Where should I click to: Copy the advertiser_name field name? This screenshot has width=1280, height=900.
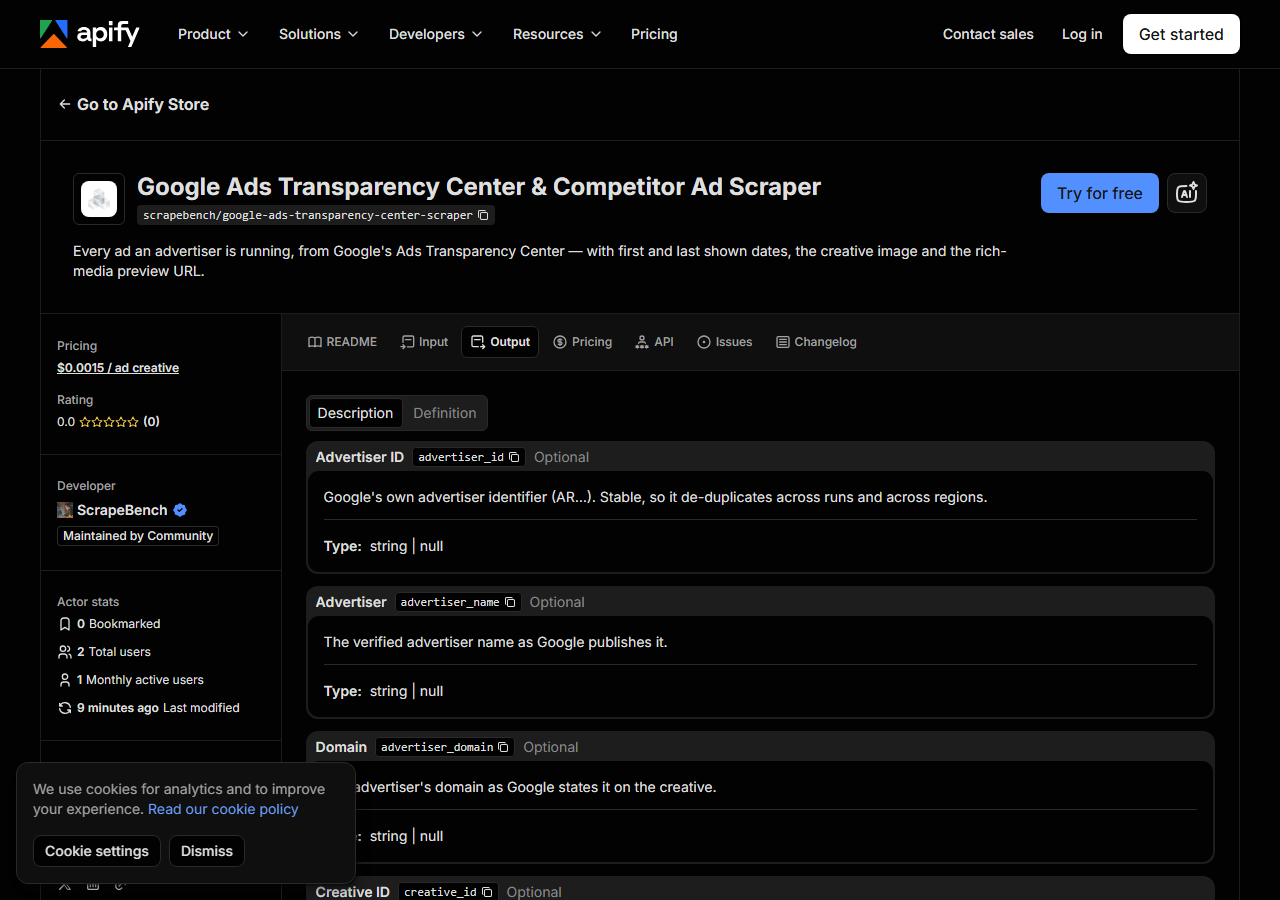tap(510, 602)
